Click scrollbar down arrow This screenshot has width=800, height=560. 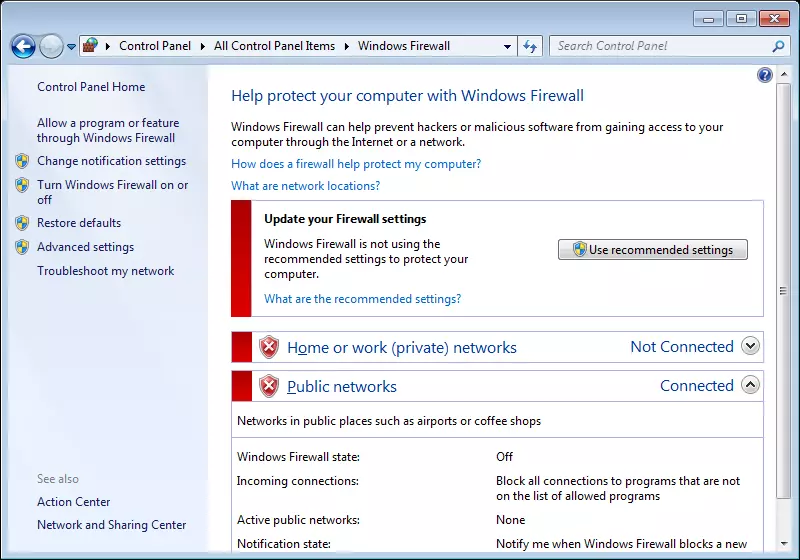tap(784, 544)
